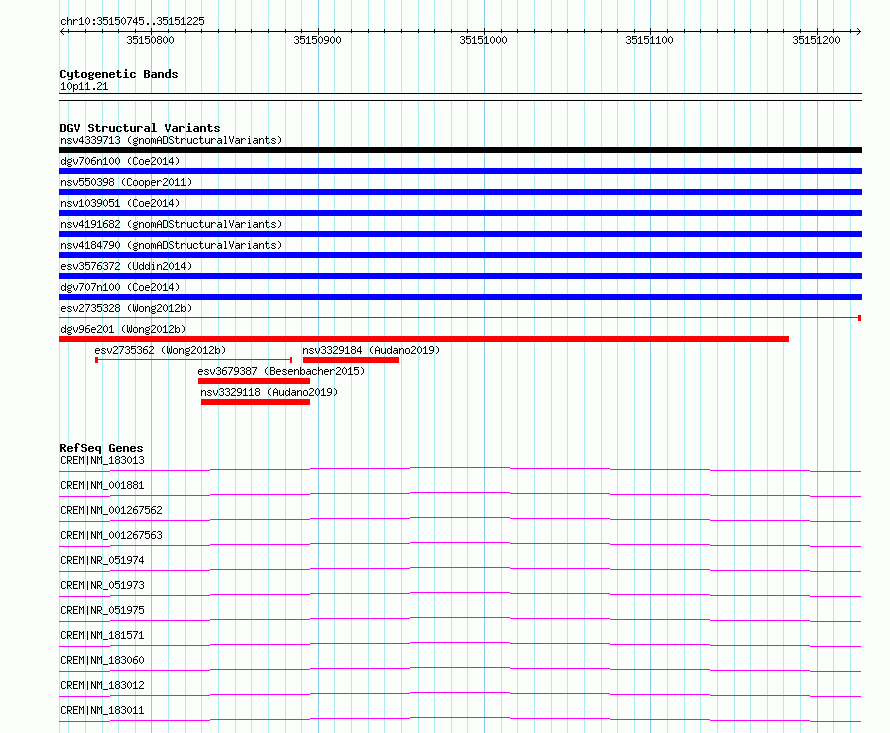Open transcript CREM|NM_001267563
This screenshot has width=890, height=733.
111,535
